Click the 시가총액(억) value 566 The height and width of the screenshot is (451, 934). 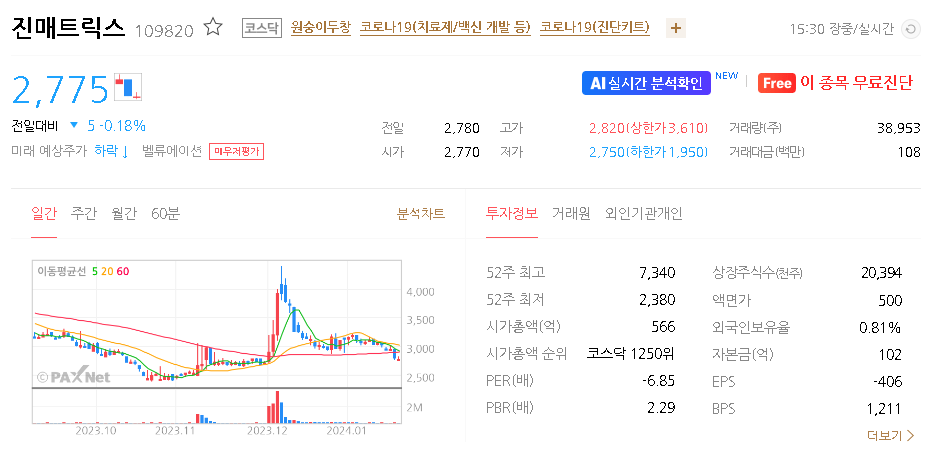[x=664, y=327]
